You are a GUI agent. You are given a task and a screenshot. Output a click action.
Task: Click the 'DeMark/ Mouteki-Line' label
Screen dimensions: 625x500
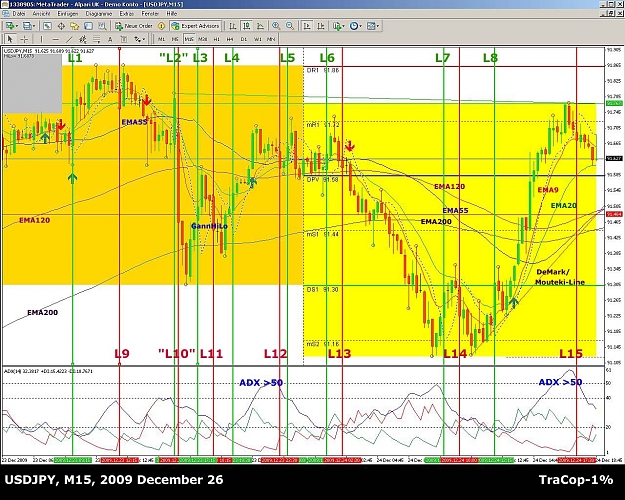tap(560, 277)
